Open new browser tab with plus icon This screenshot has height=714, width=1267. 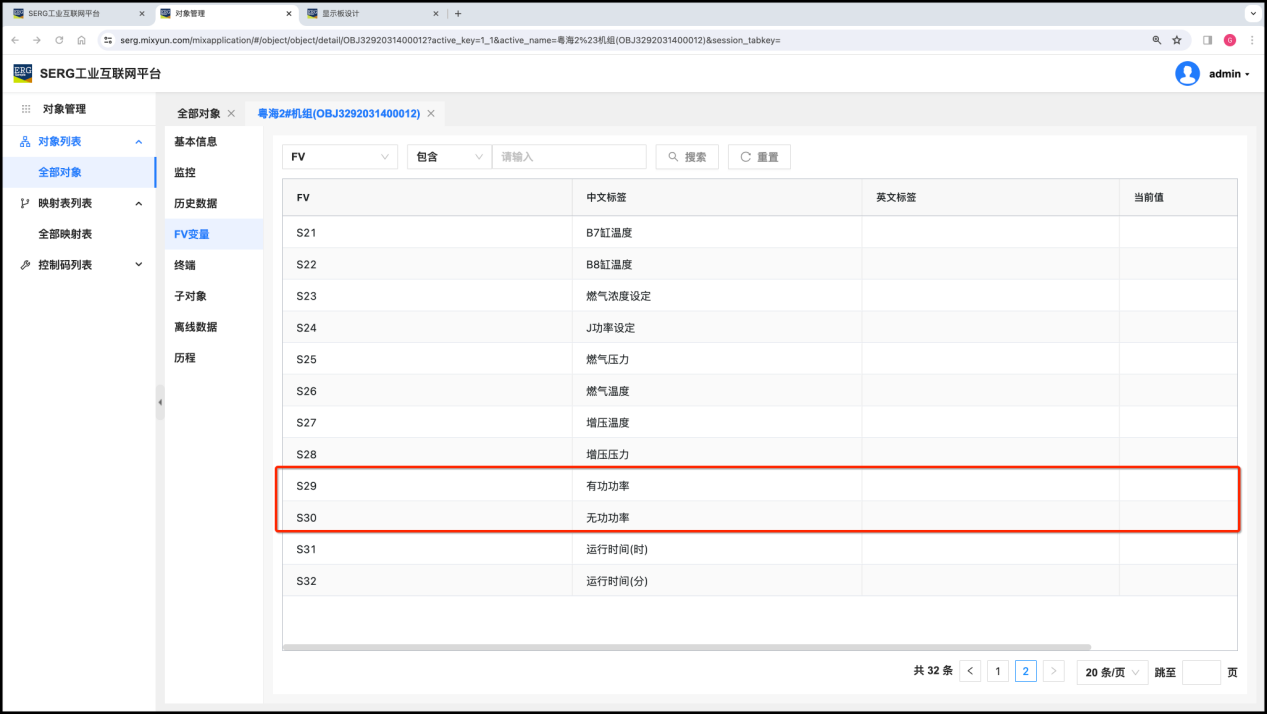click(x=458, y=14)
